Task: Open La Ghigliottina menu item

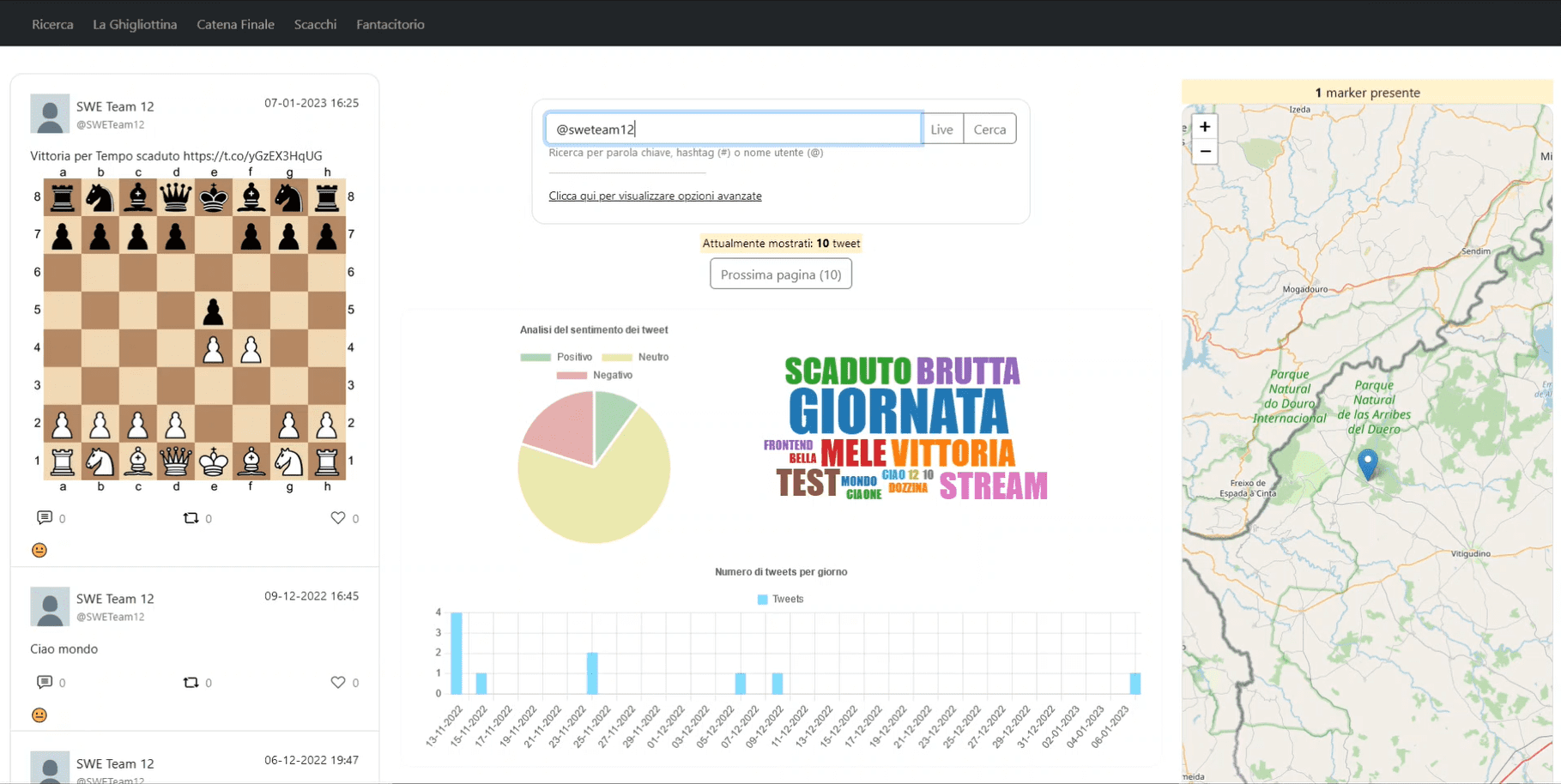Action: (x=135, y=24)
